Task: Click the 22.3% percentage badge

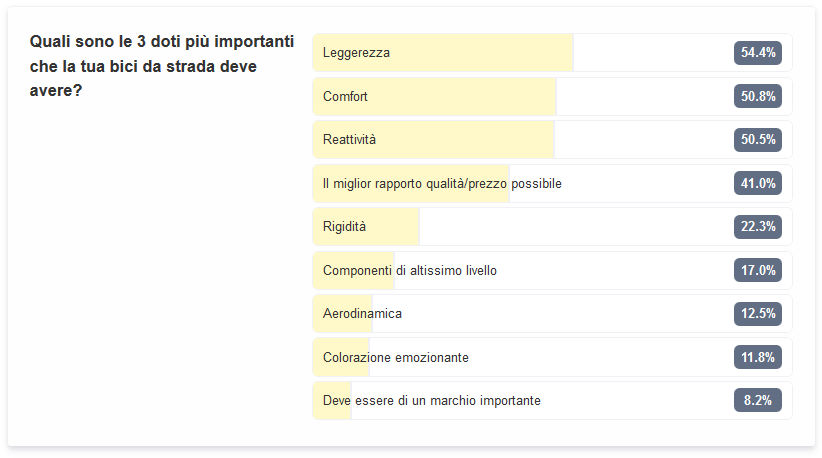Action: [757, 227]
